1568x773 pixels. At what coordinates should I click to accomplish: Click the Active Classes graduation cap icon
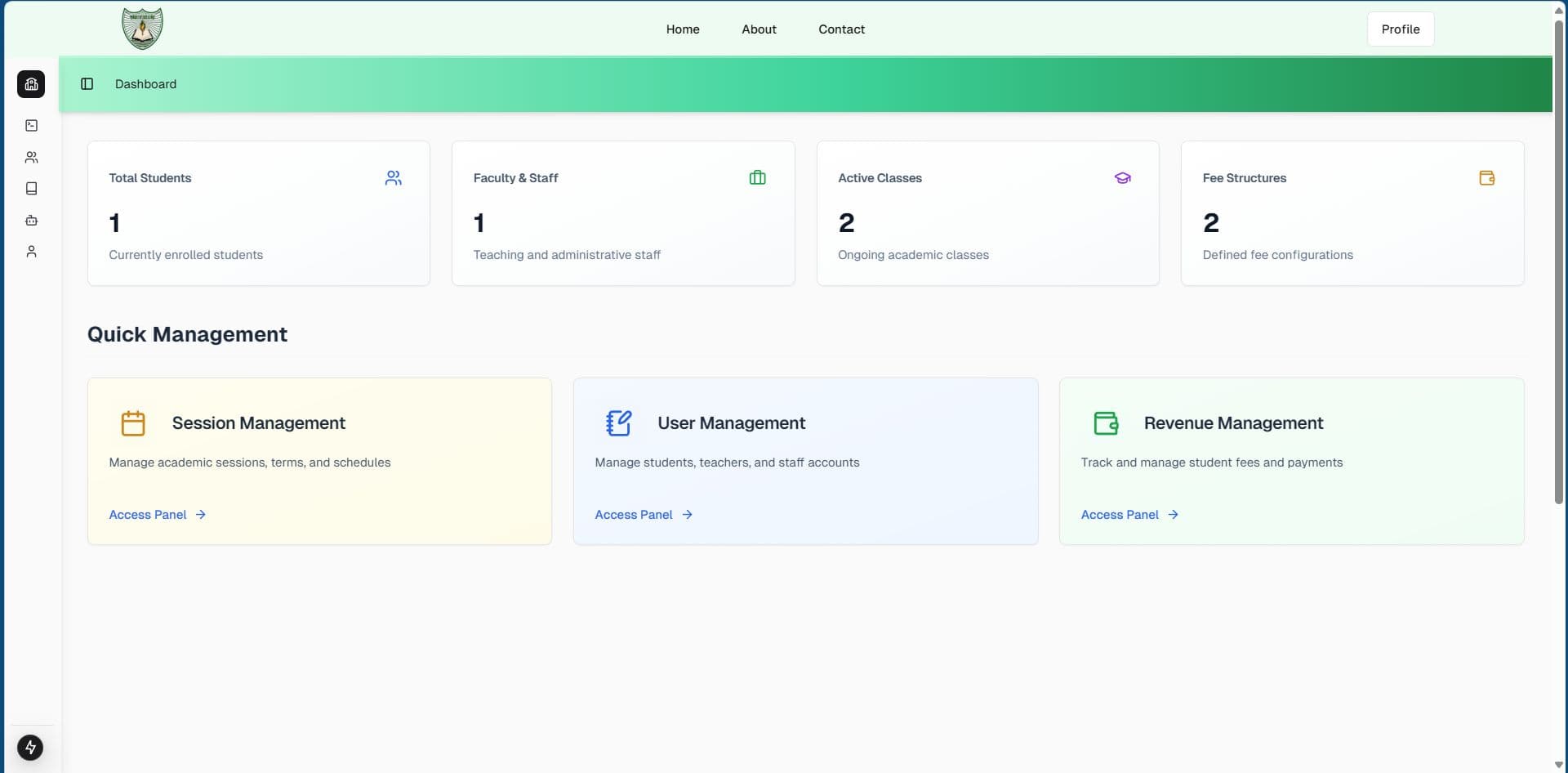(x=1122, y=178)
